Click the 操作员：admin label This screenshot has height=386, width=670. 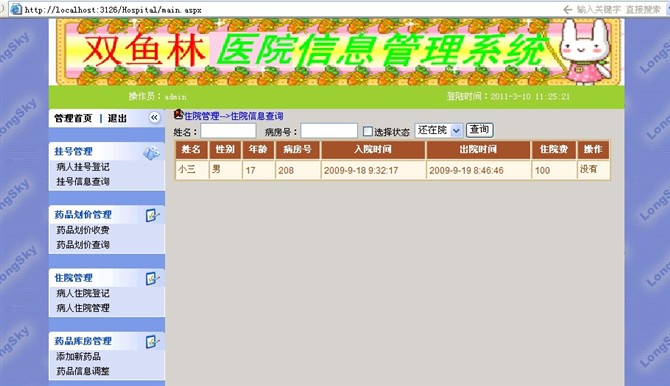click(x=157, y=97)
